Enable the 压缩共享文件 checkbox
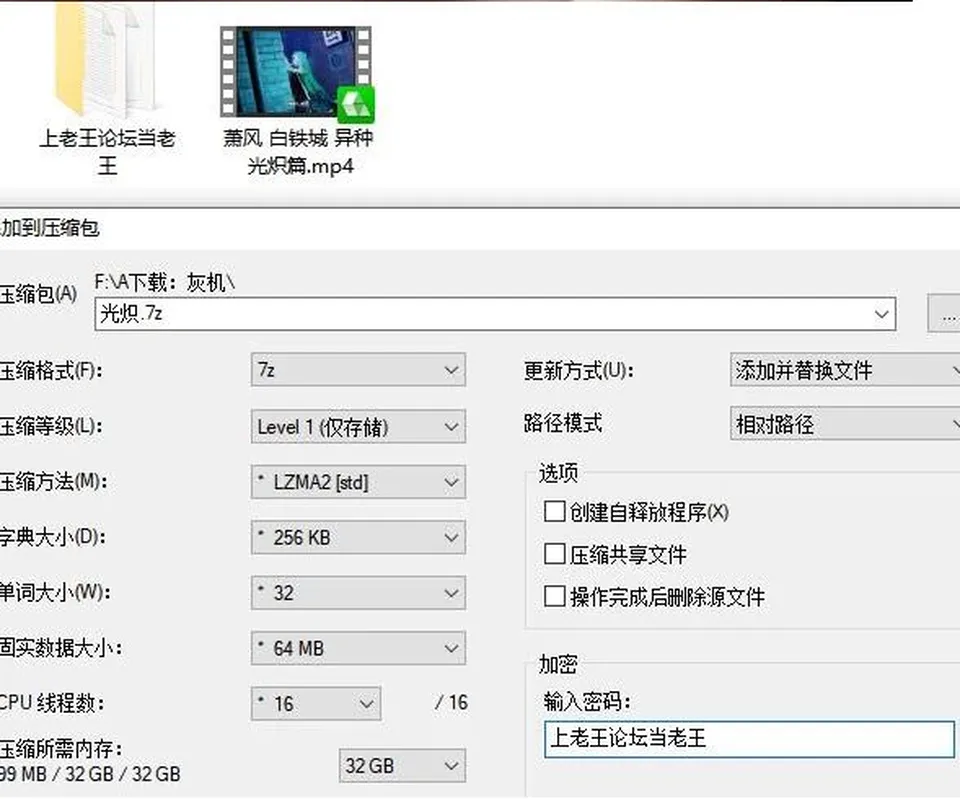This screenshot has height=799, width=960. coord(554,554)
